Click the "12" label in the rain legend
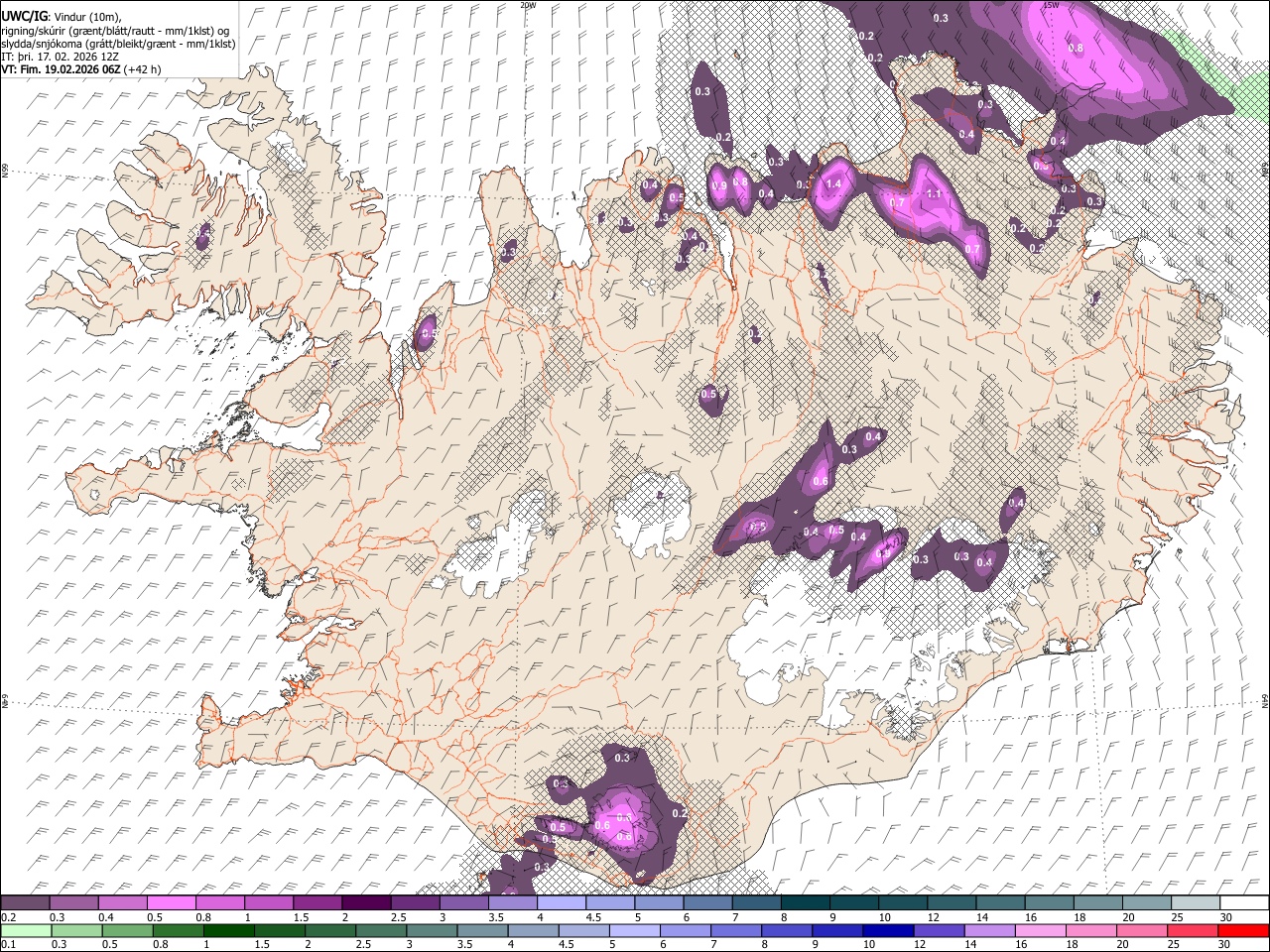The image size is (1270, 952). [x=918, y=944]
